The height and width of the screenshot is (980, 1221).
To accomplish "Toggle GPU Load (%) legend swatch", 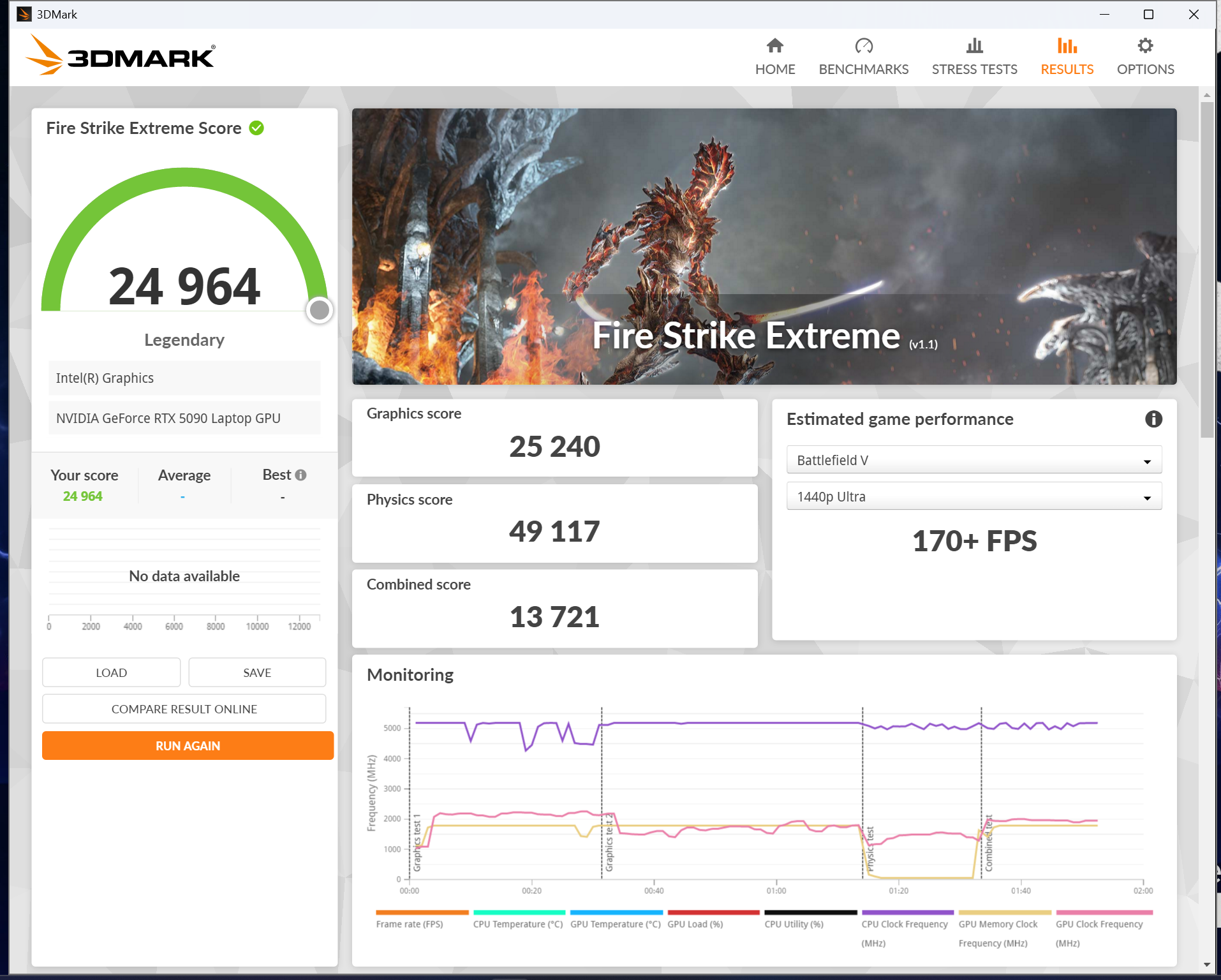I will [713, 912].
